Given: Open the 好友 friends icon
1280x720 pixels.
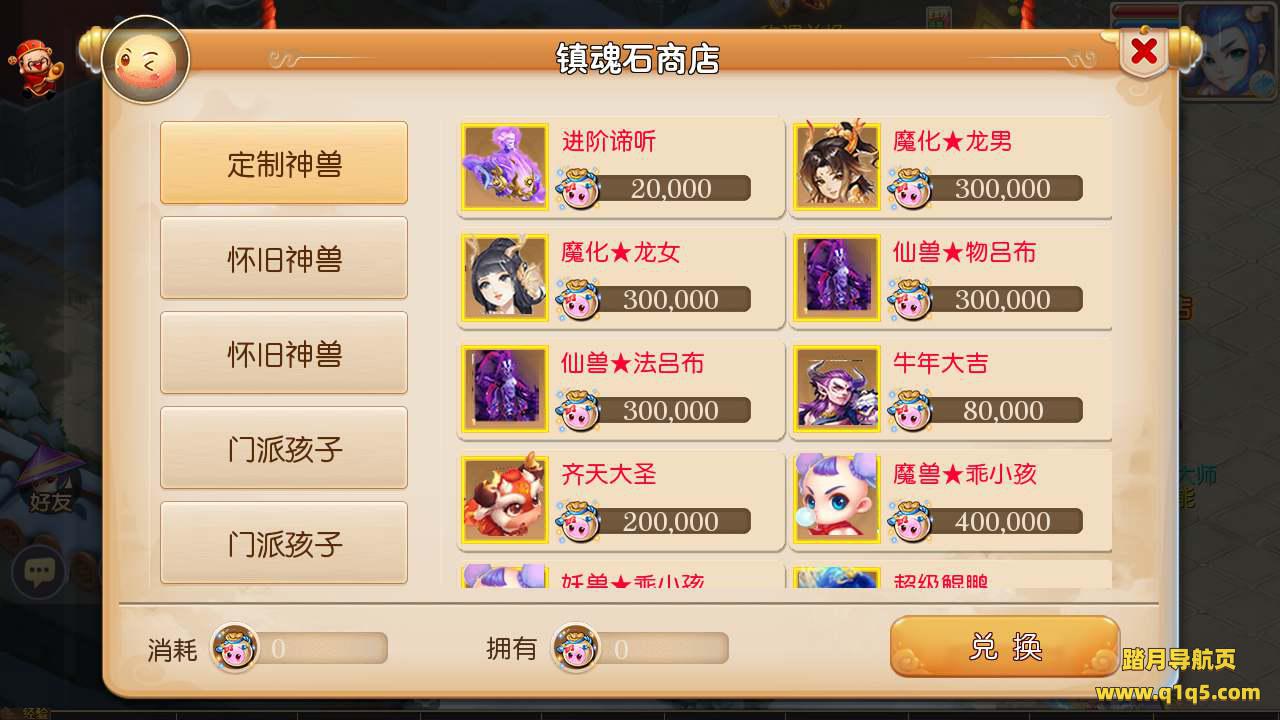Looking at the screenshot, I should click(50, 482).
